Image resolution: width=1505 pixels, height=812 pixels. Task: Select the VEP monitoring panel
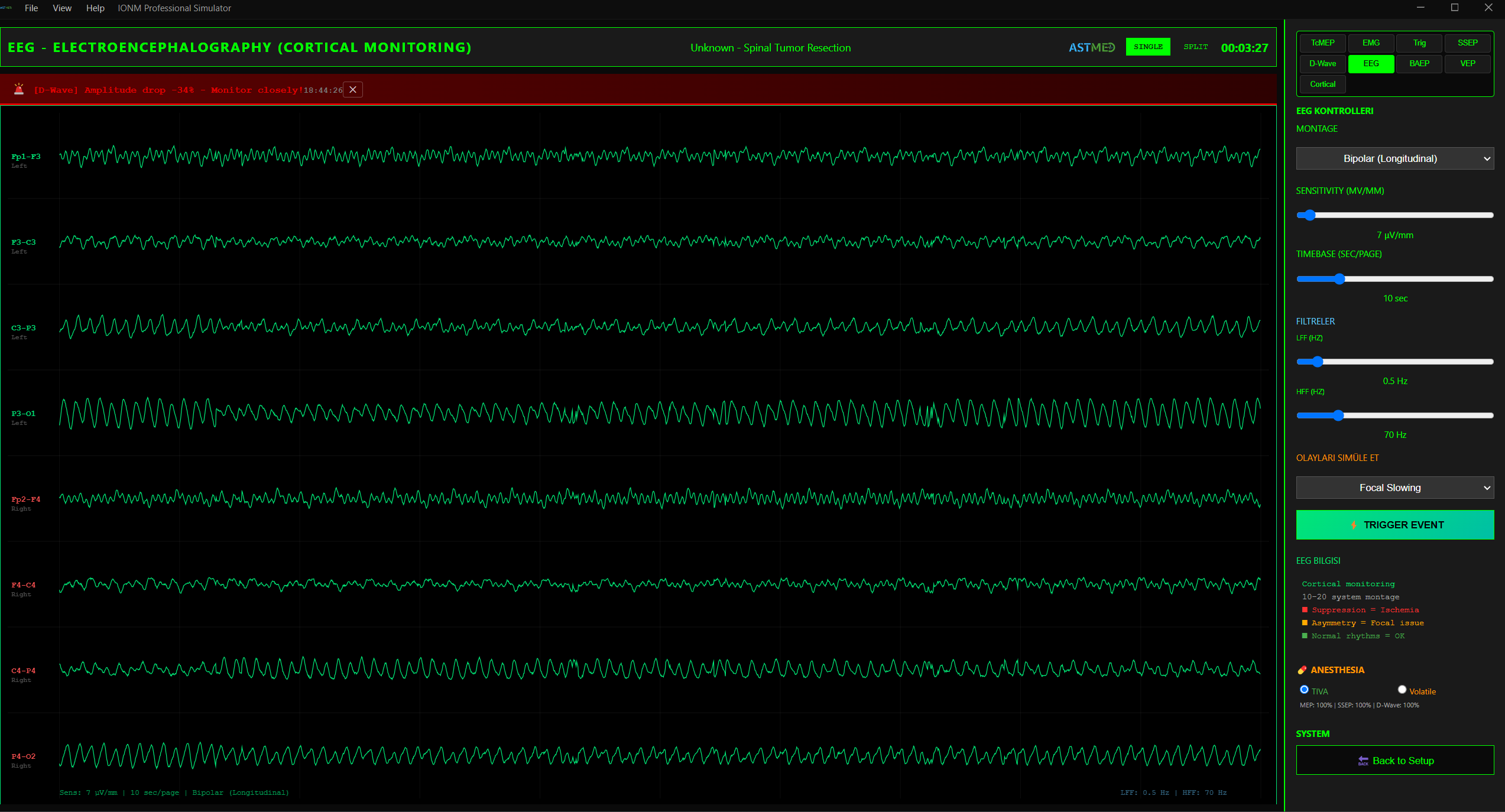(x=1467, y=63)
